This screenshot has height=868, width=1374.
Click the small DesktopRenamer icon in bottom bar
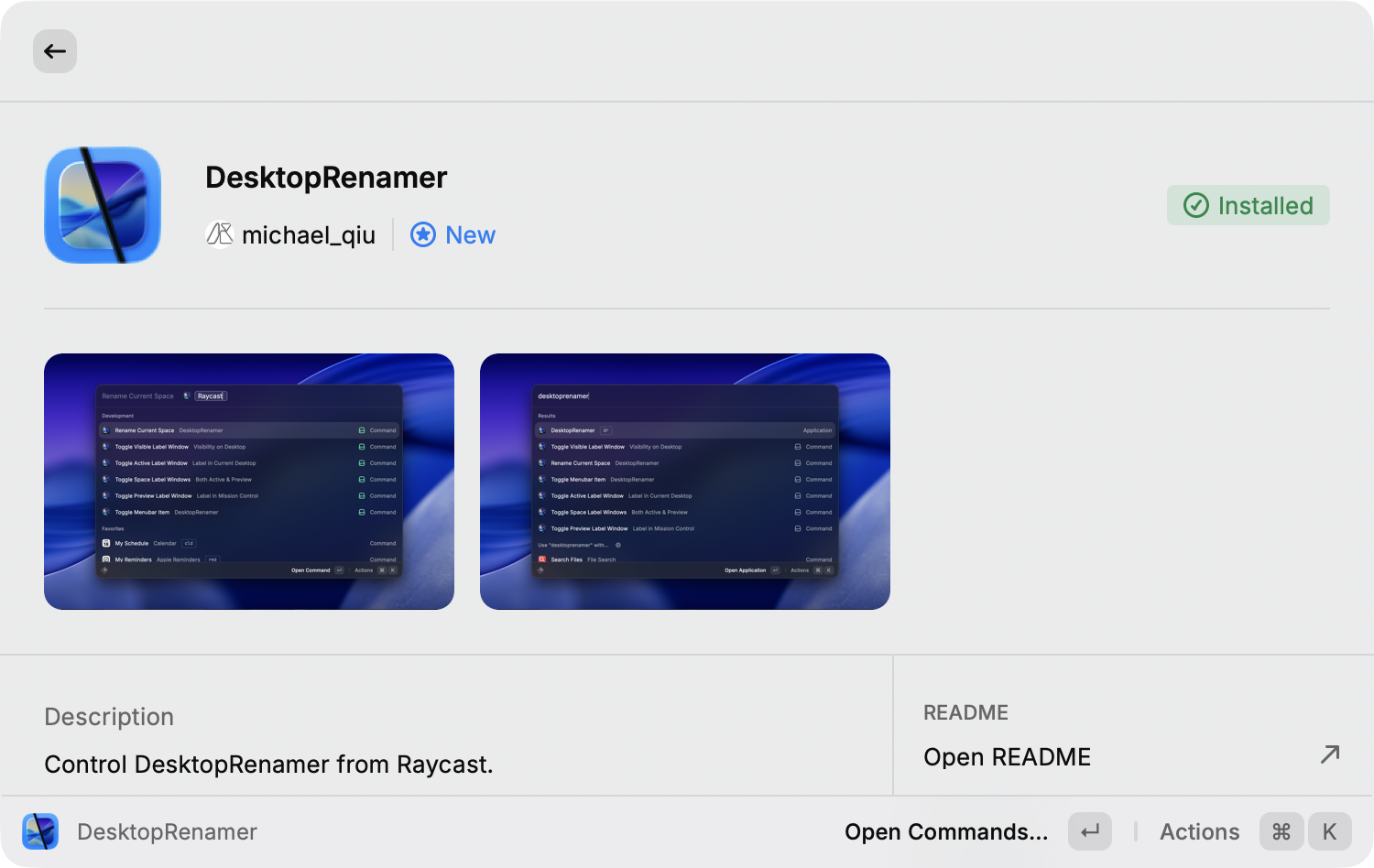pyautogui.click(x=40, y=831)
